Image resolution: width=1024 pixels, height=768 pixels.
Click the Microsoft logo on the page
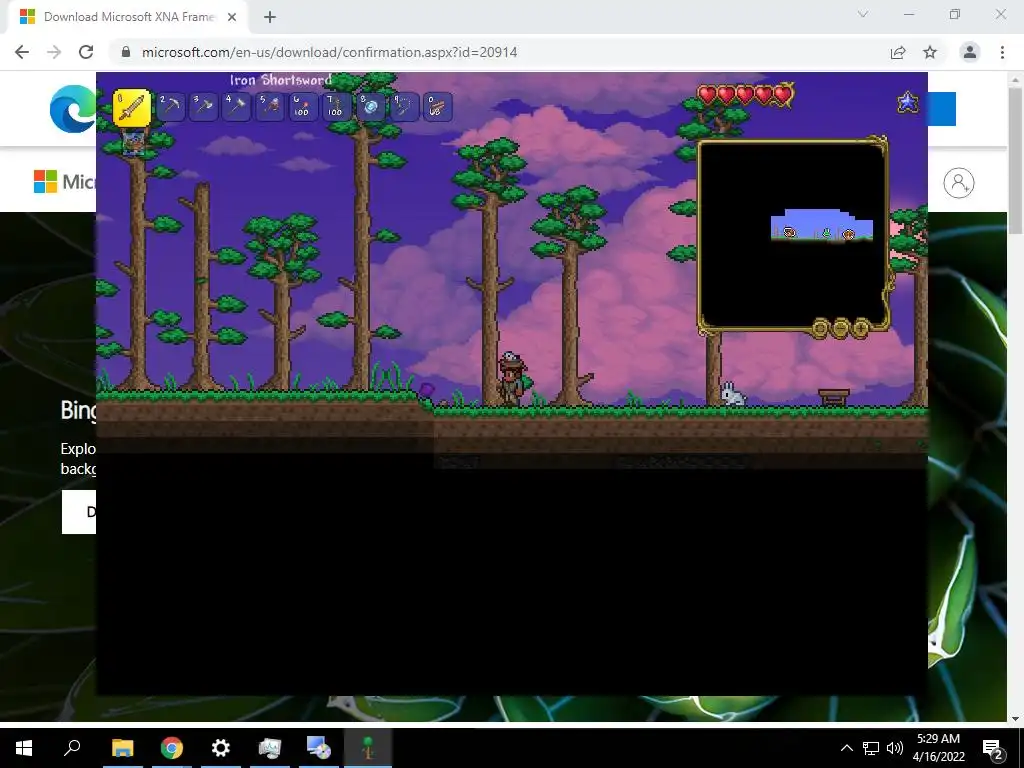point(64,182)
